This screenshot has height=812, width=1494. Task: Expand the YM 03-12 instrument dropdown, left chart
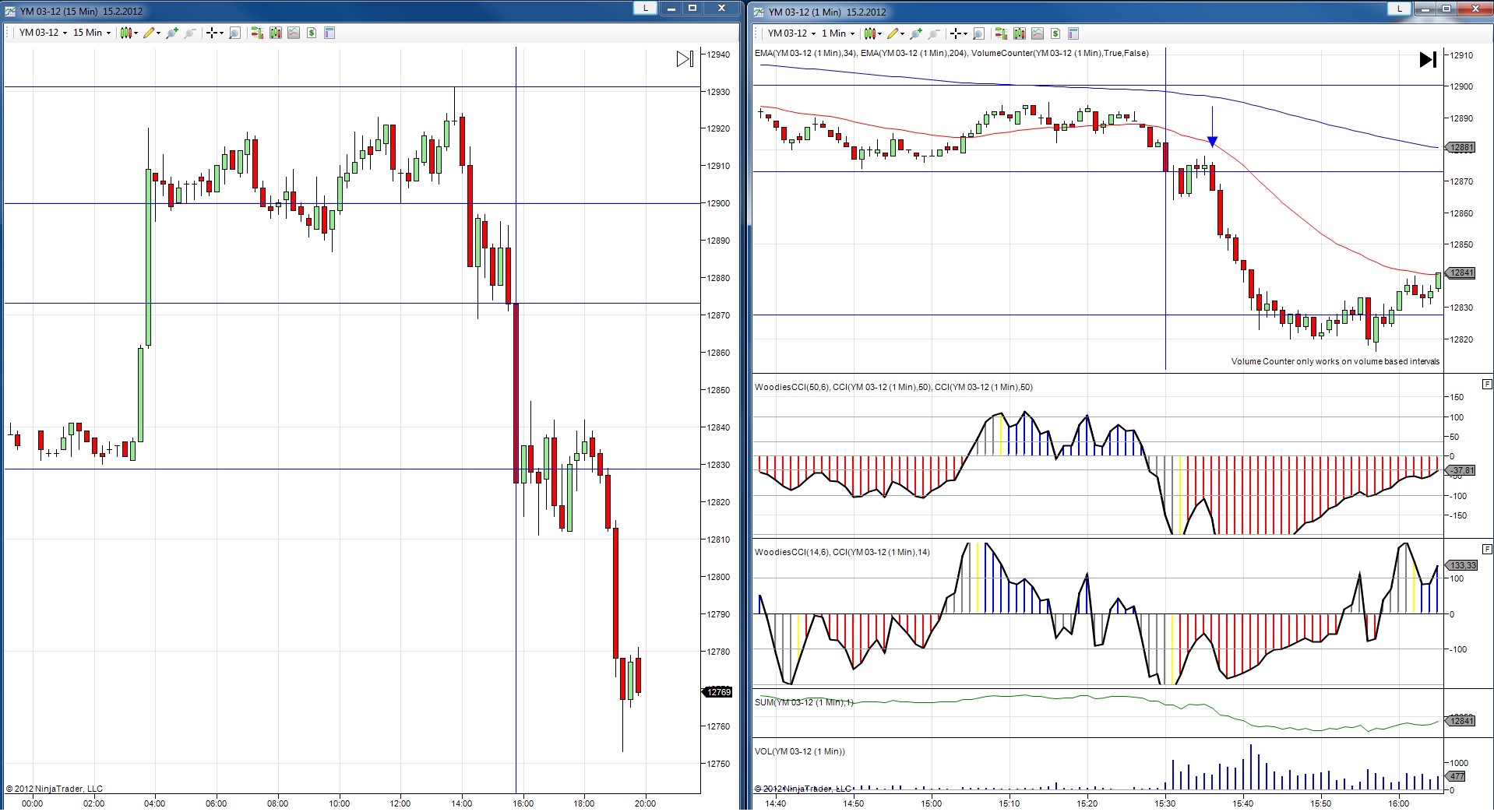coord(65,33)
